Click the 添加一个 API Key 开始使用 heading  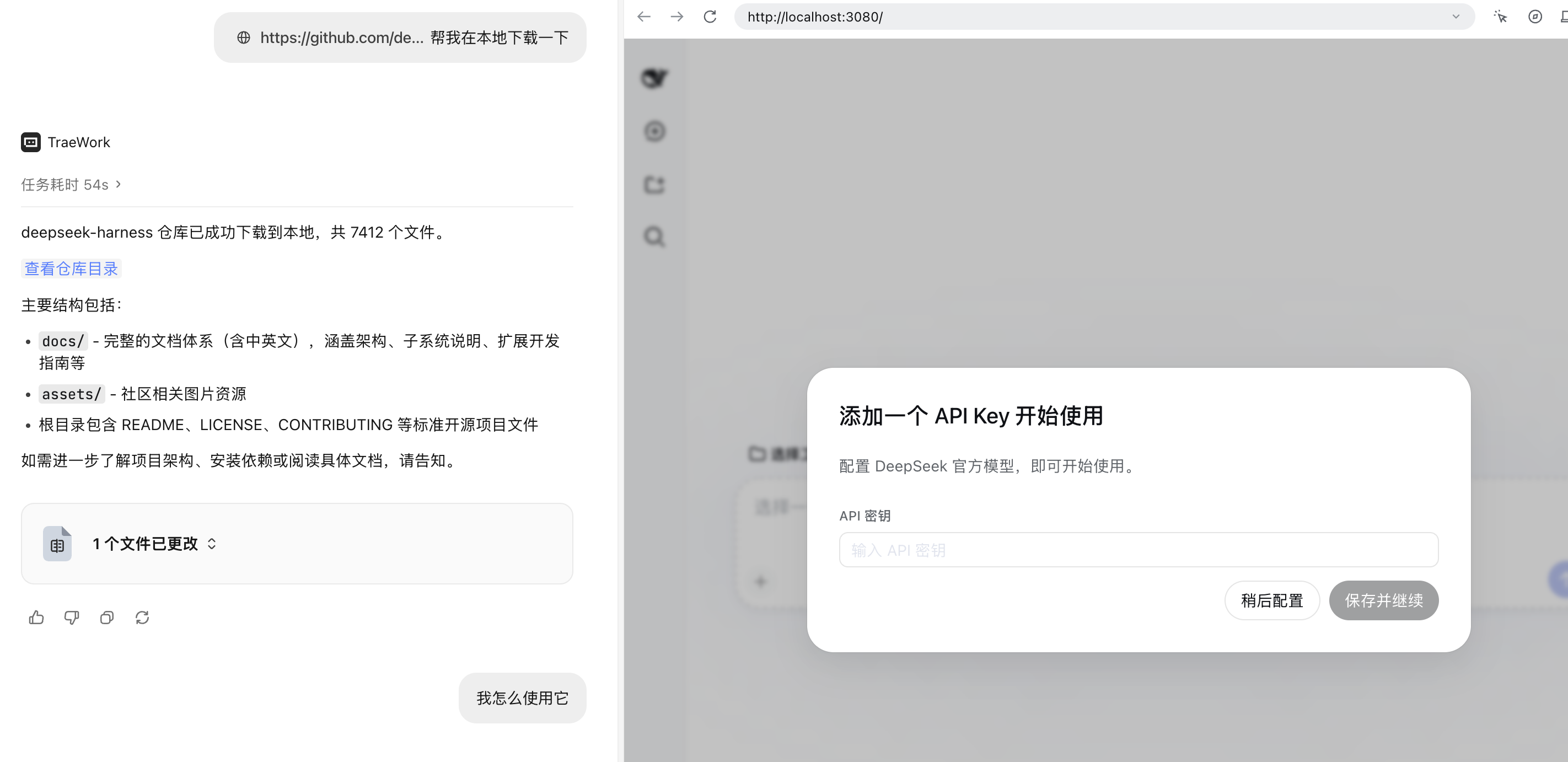pyautogui.click(x=971, y=416)
